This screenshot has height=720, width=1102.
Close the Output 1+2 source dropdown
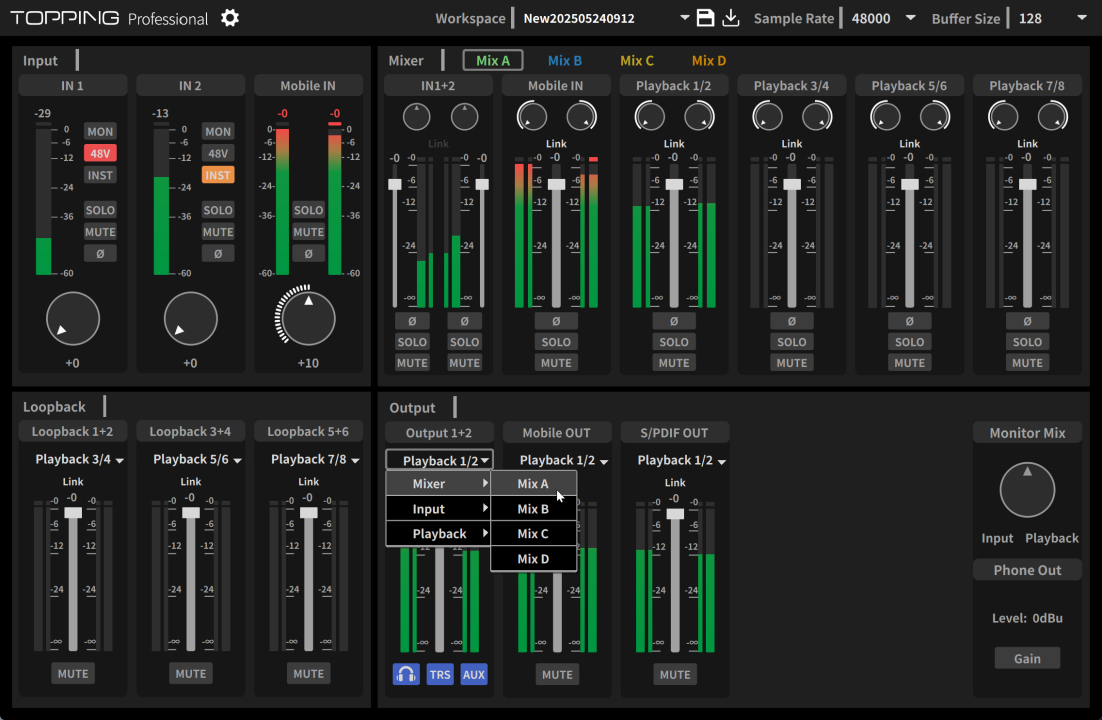click(x=440, y=461)
